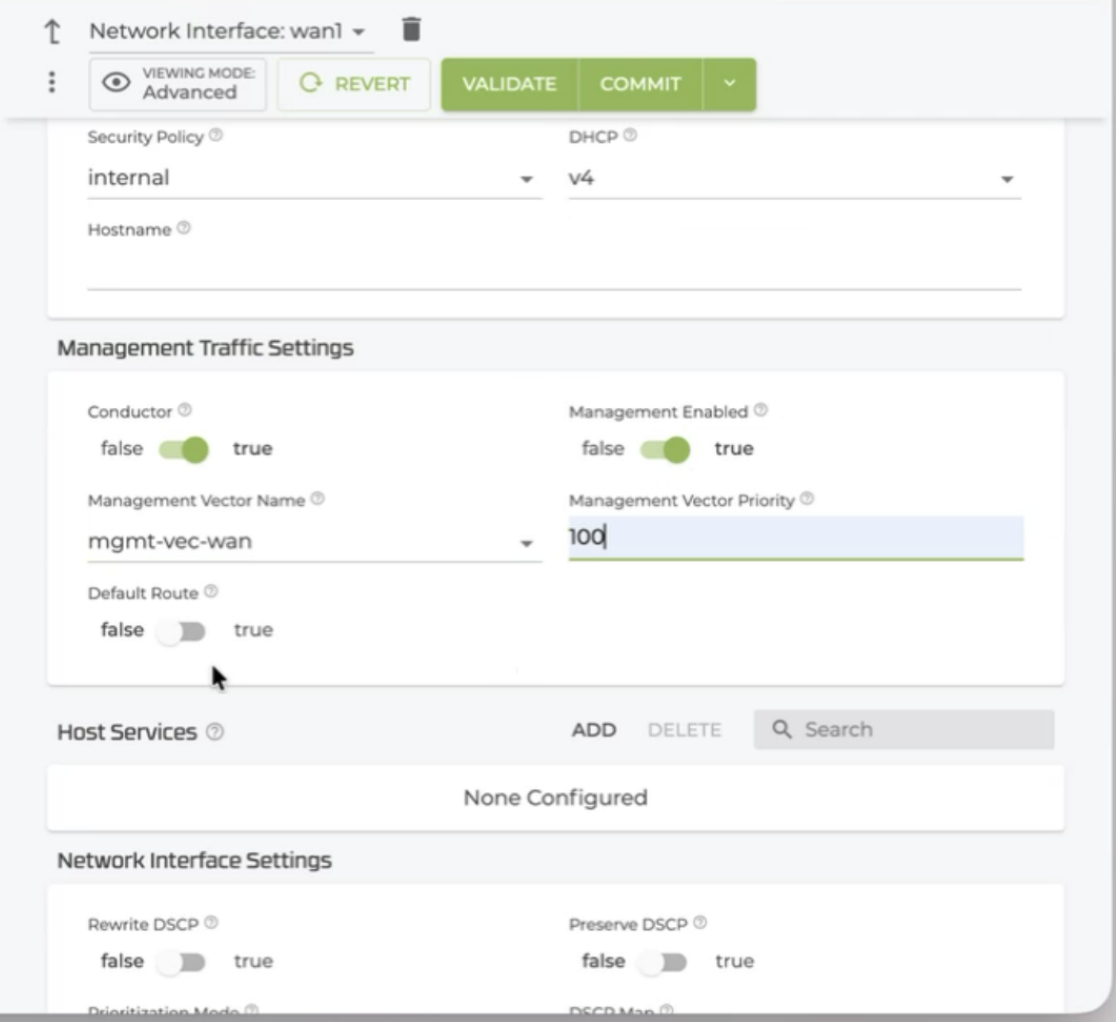Toggle the Default Route switch
Image resolution: width=1116 pixels, height=1022 pixels.
point(181,631)
